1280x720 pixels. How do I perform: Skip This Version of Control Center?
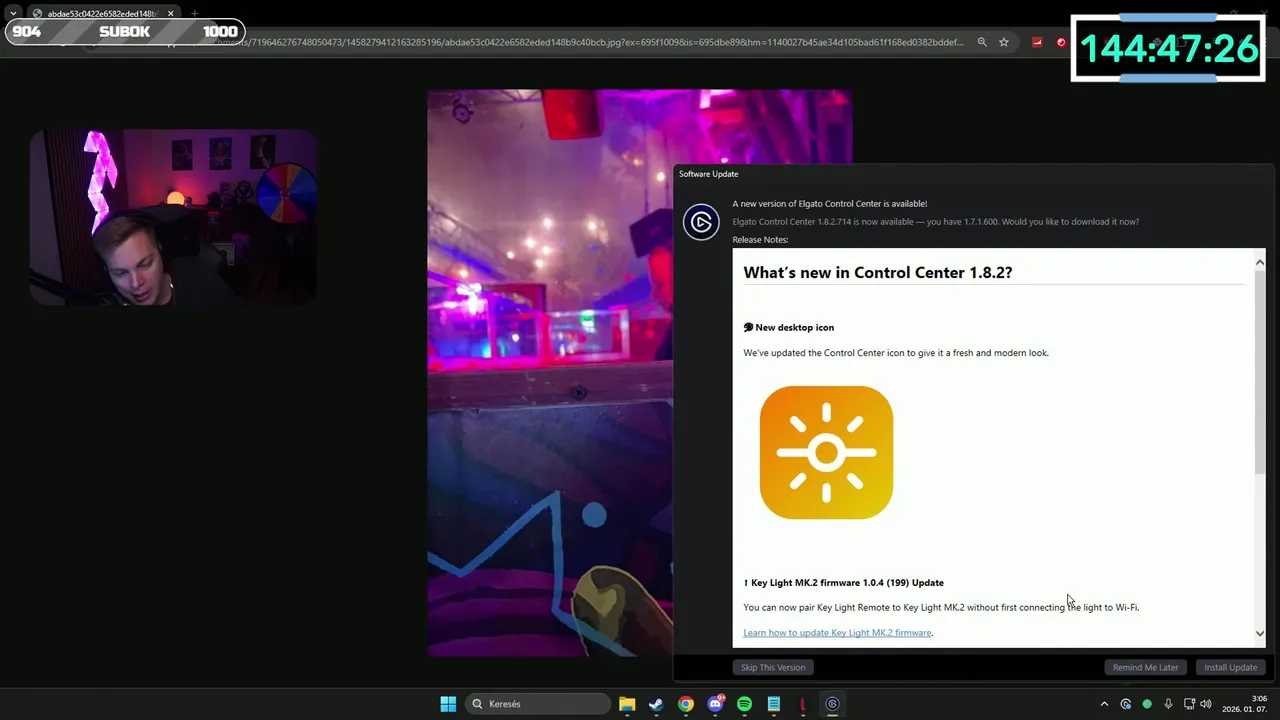773,667
